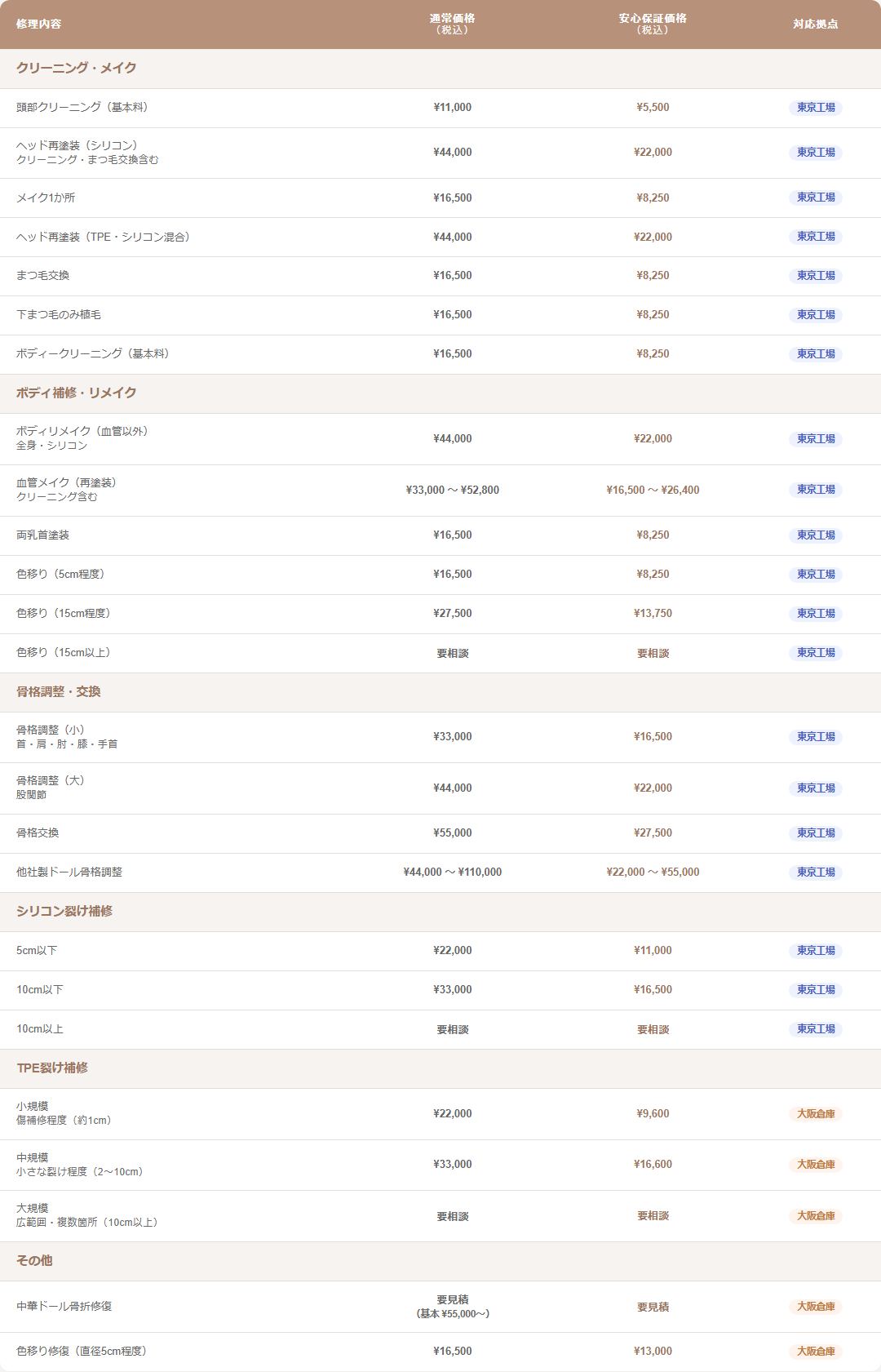This screenshot has width=881, height=1372.
Task: Click 大阪倉庫 badge in 色移り修復 row
Action: point(816,1352)
